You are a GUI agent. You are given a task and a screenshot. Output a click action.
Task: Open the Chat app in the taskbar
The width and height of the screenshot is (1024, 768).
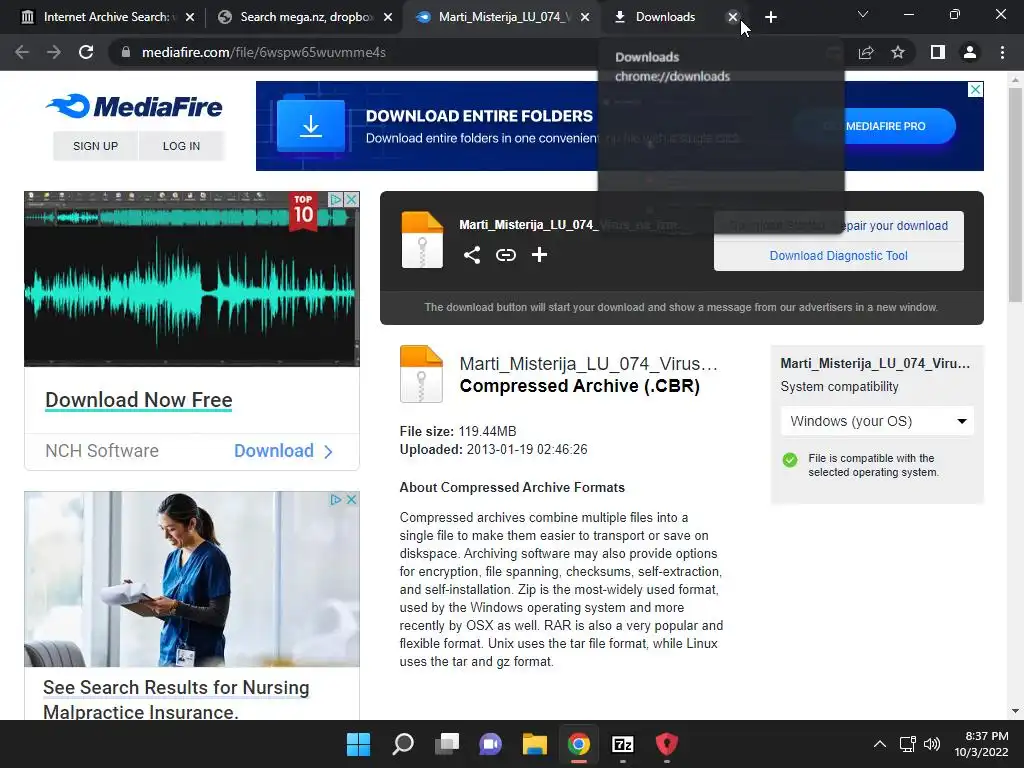[490, 744]
